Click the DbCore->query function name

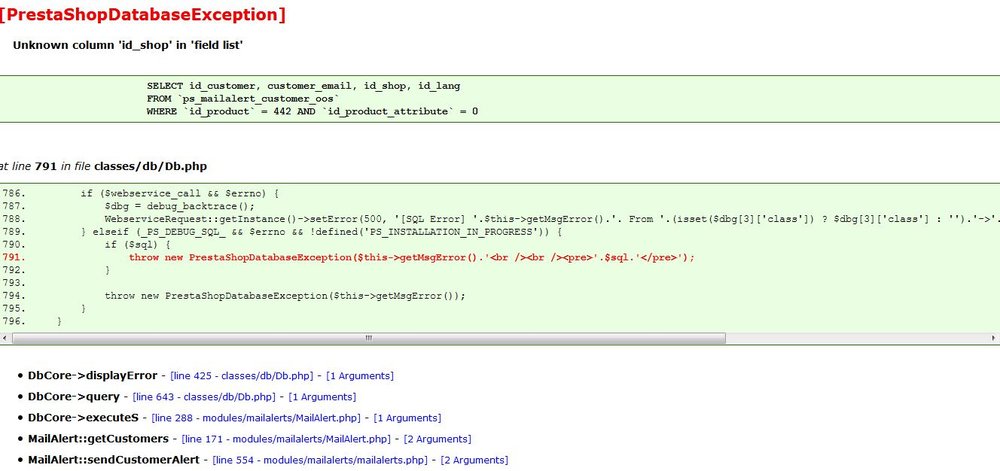click(x=73, y=396)
